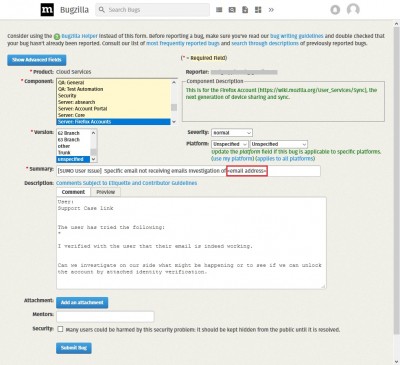This screenshot has height=365, width=400.
Task: Select '63 Branch' version
Action: click(x=73, y=140)
